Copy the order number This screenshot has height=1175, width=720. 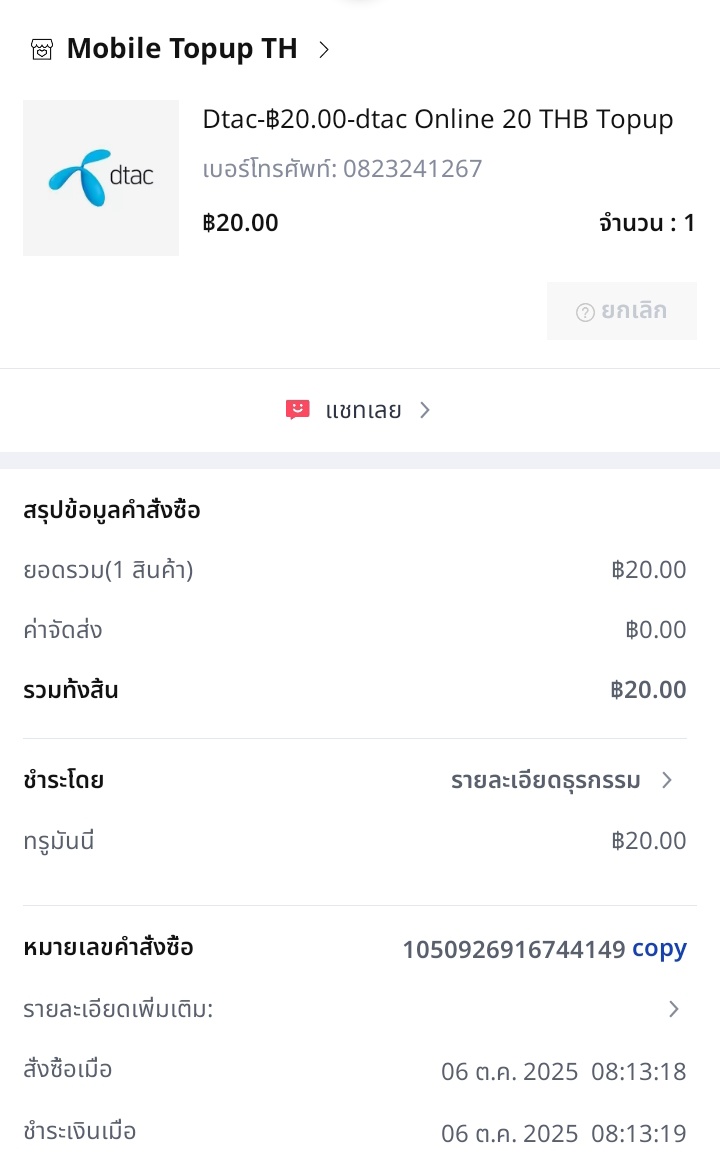coord(659,949)
